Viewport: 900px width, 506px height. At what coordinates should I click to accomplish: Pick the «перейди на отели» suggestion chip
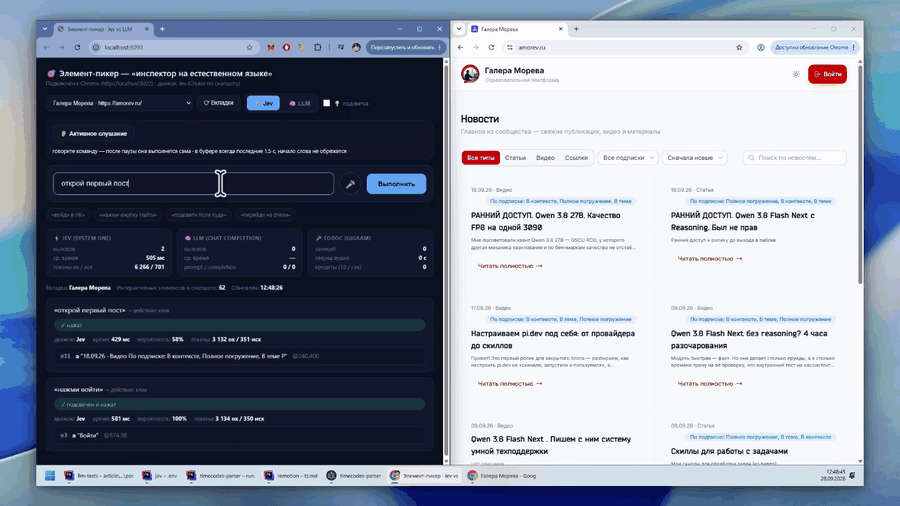265,215
